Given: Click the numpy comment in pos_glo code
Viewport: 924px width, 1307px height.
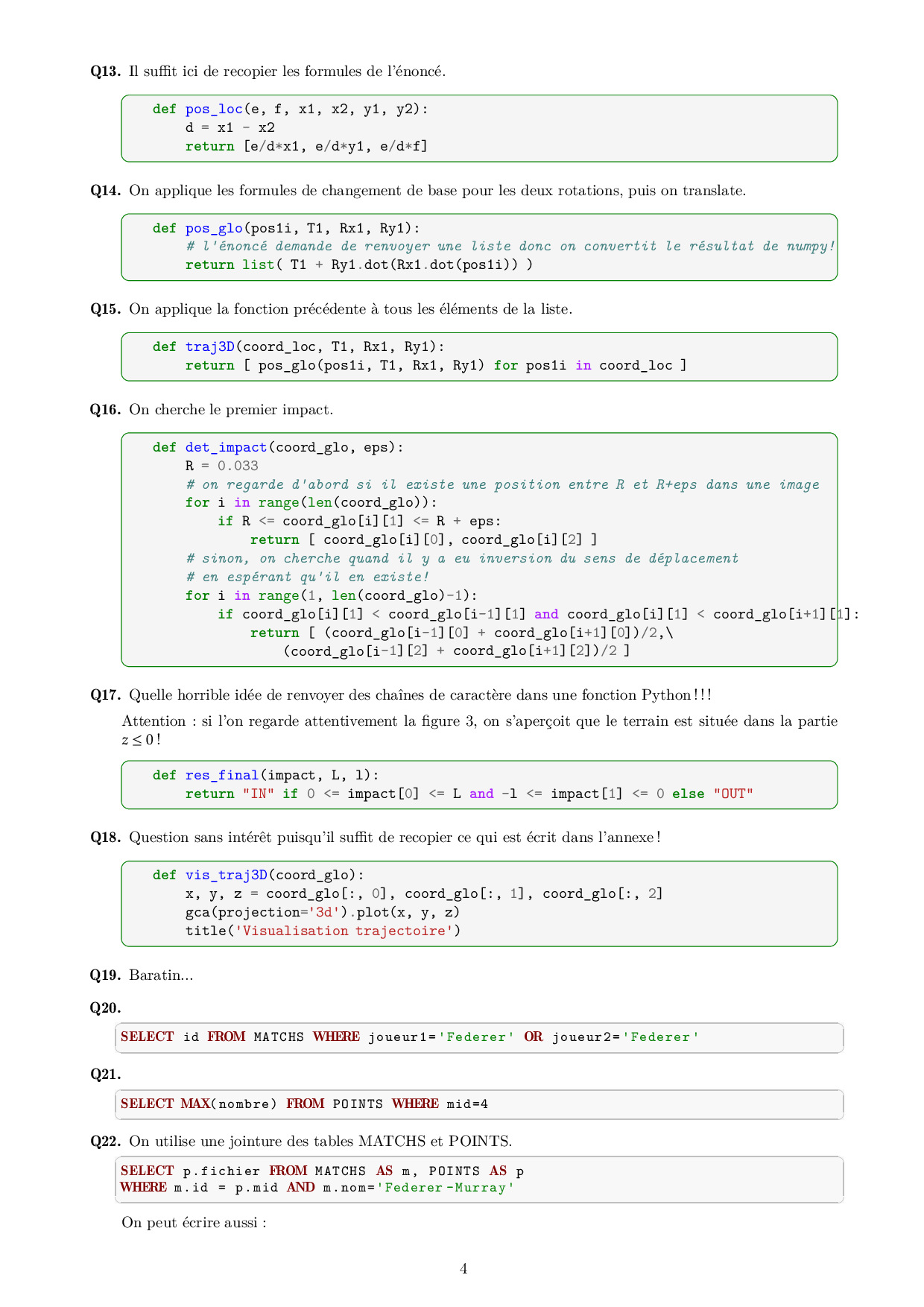Looking at the screenshot, I should (x=510, y=247).
